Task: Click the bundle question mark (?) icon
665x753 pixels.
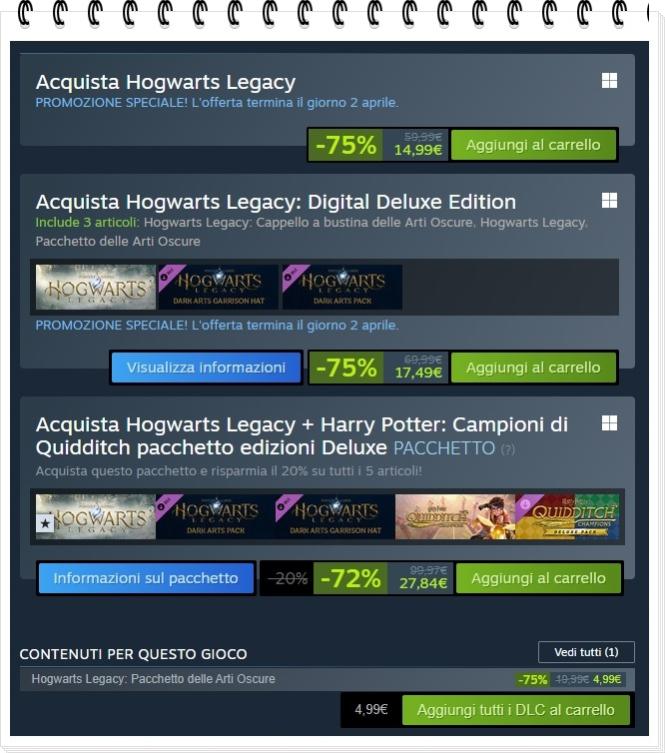Action: coord(508,449)
